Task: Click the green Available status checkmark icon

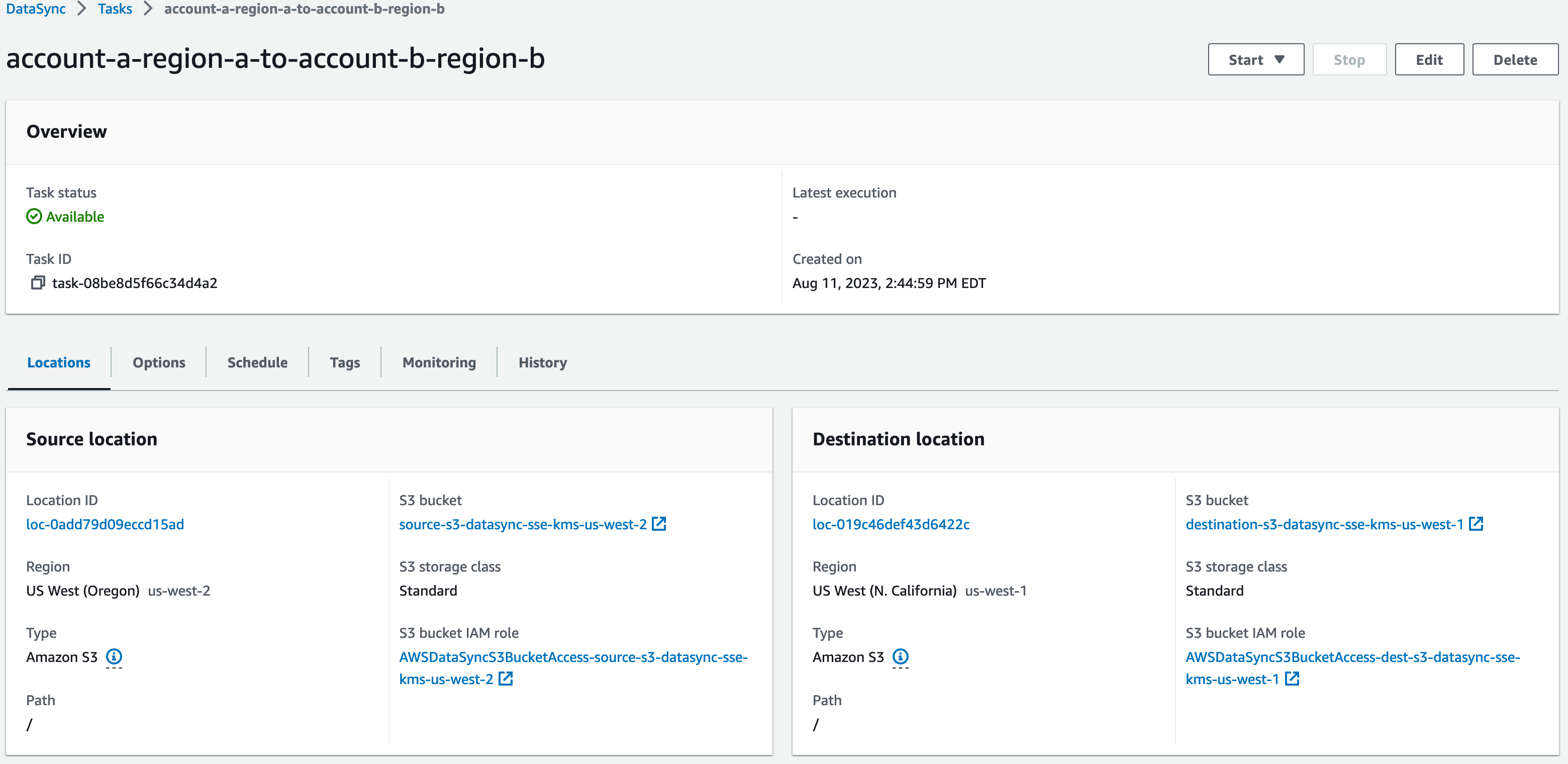Action: tap(34, 216)
